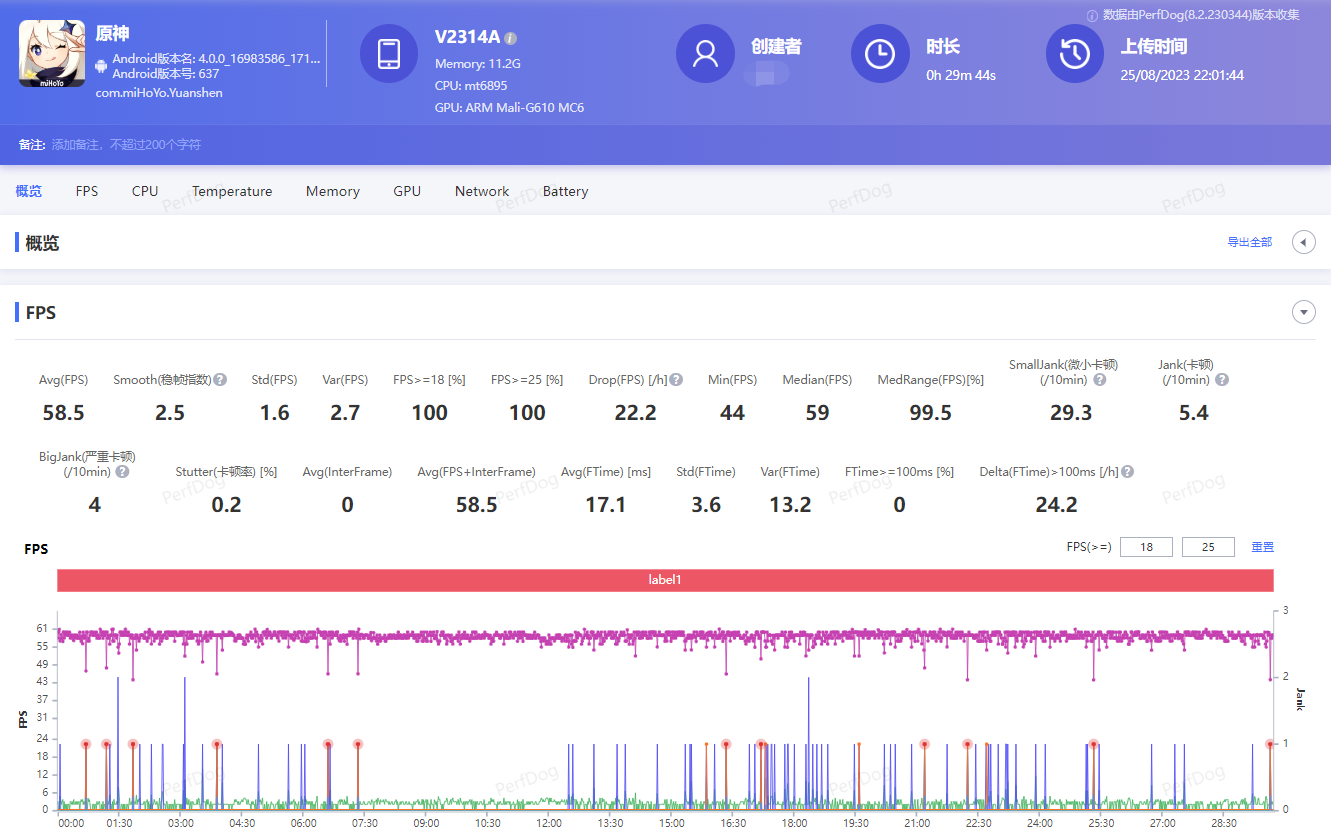
Task: Click the info icon next to V2314A
Action: 510,38
